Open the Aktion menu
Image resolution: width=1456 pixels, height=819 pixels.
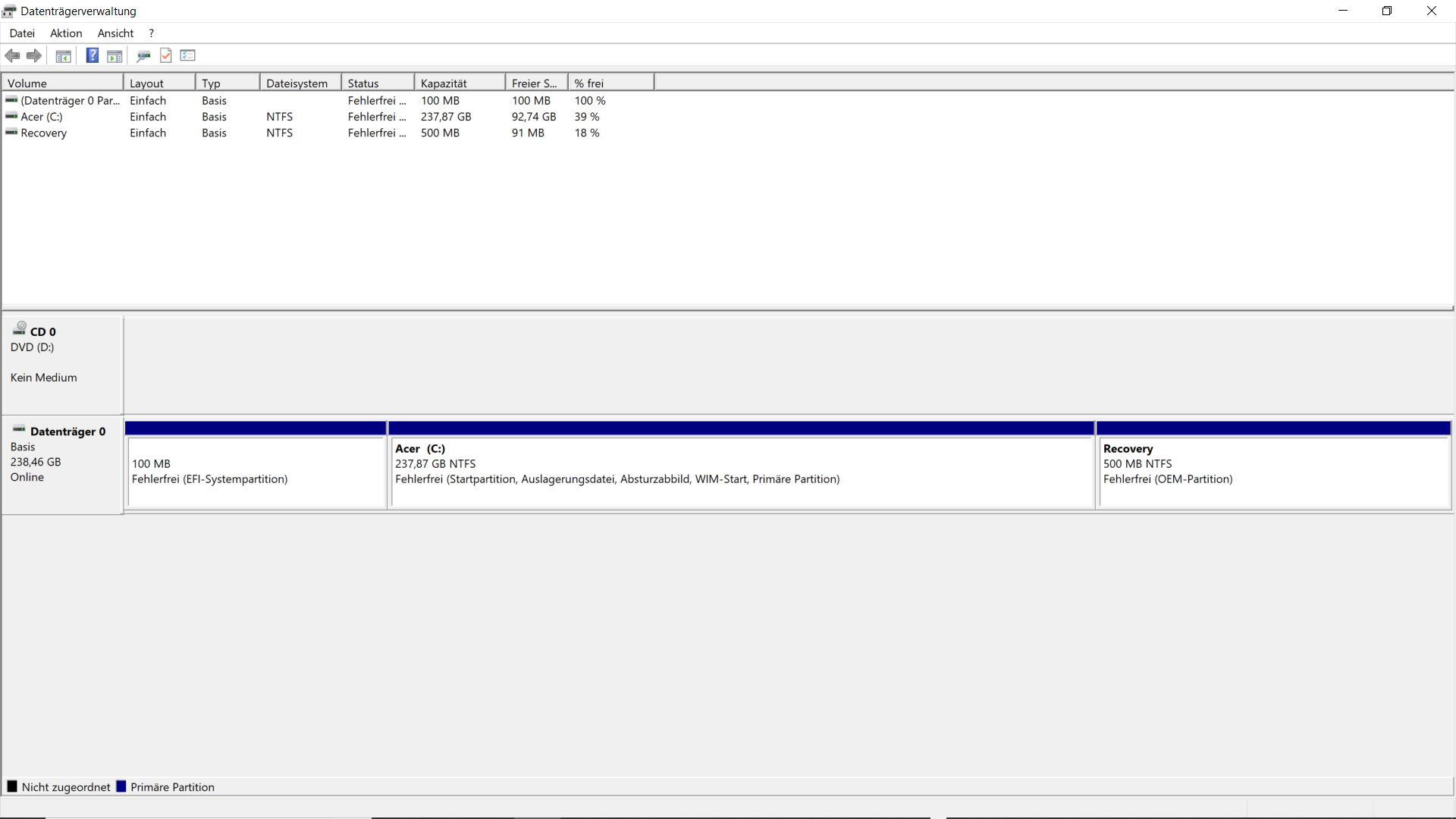tap(66, 33)
